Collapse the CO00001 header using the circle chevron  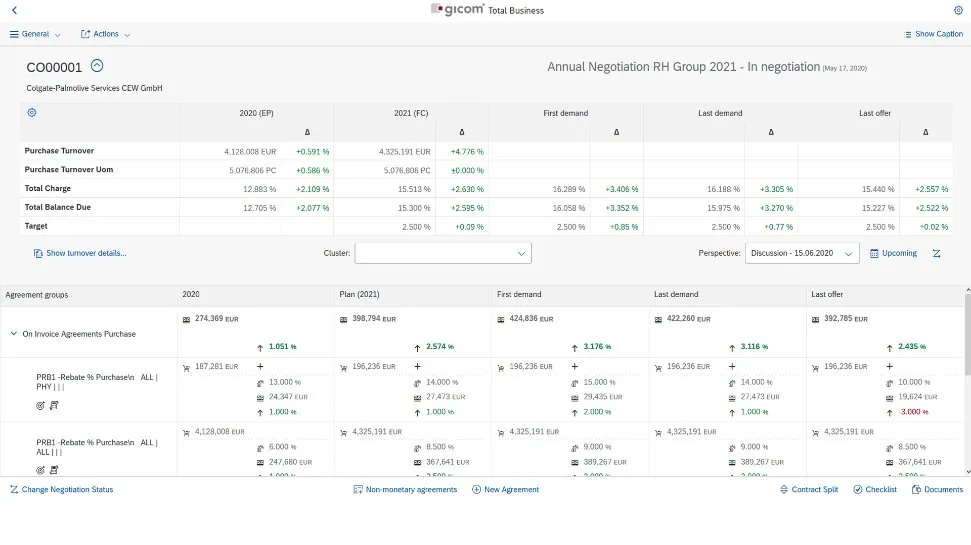(97, 66)
